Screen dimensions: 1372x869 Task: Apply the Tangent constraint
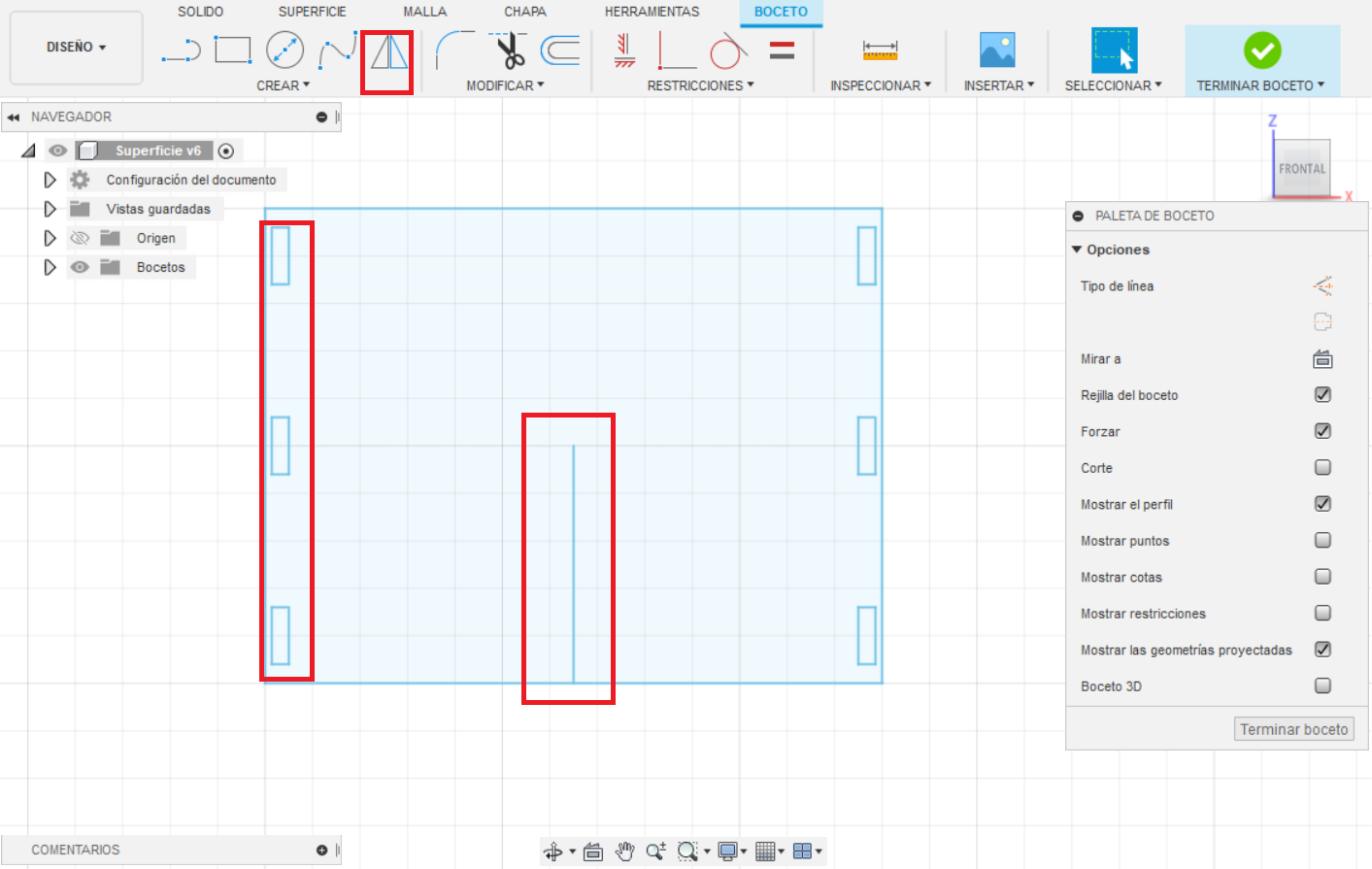coord(728,50)
